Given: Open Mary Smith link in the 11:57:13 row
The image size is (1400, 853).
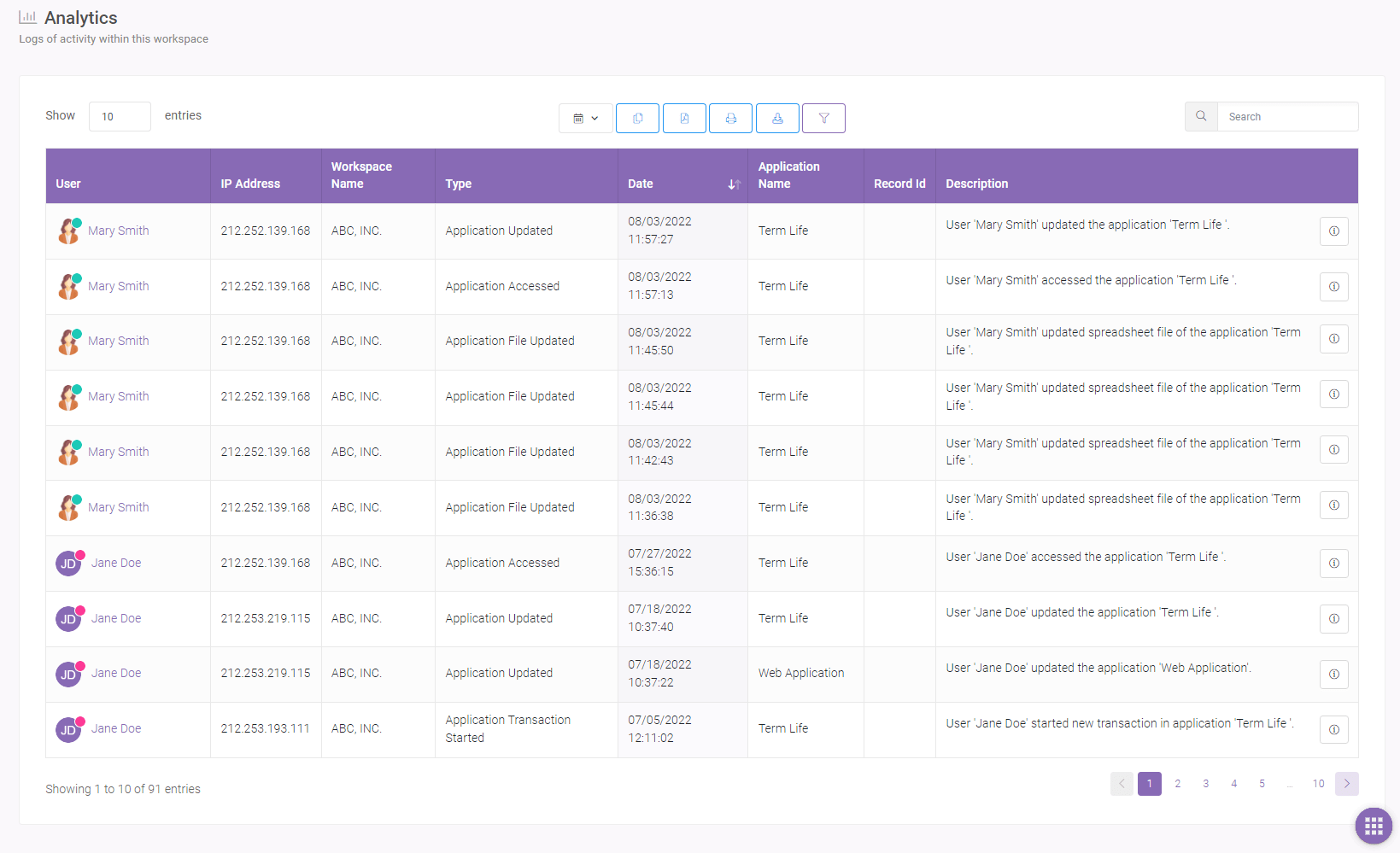Looking at the screenshot, I should pos(119,286).
